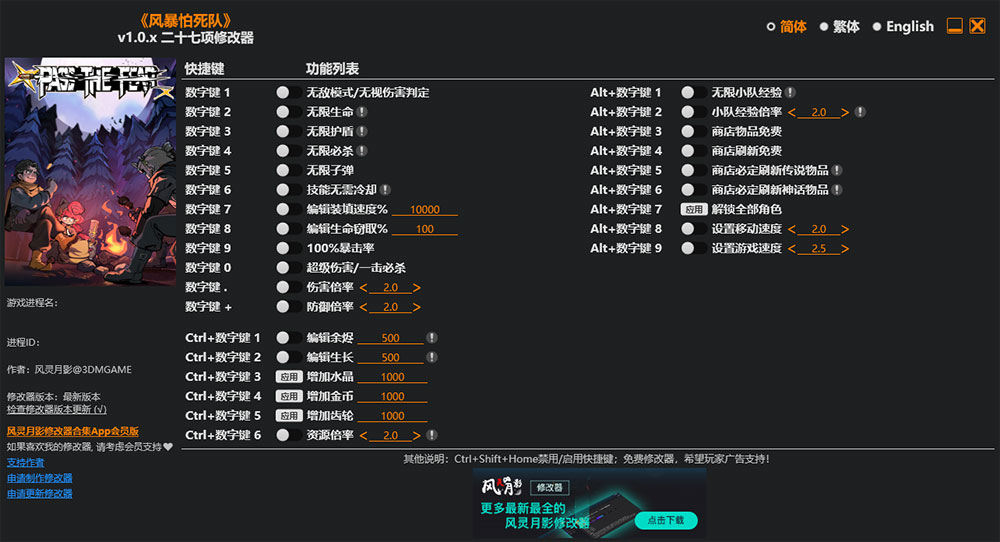
Task: Minimize the trainer window with the orange icon
Action: [x=954, y=26]
